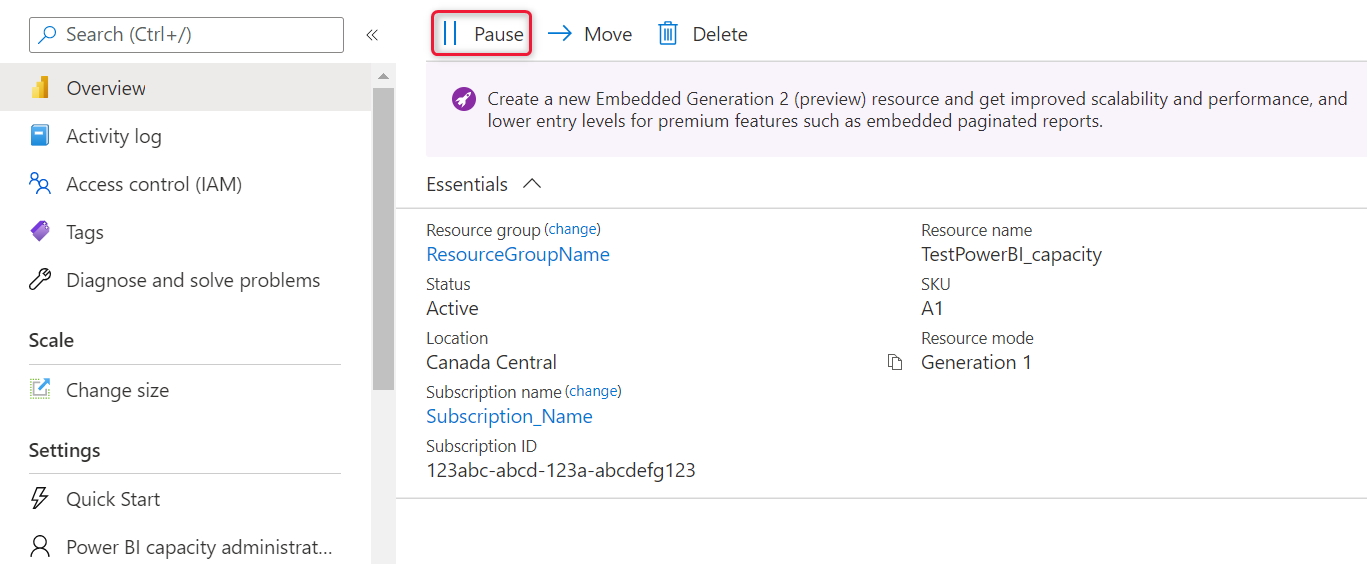Open Power BI capacity administrators

point(198,547)
